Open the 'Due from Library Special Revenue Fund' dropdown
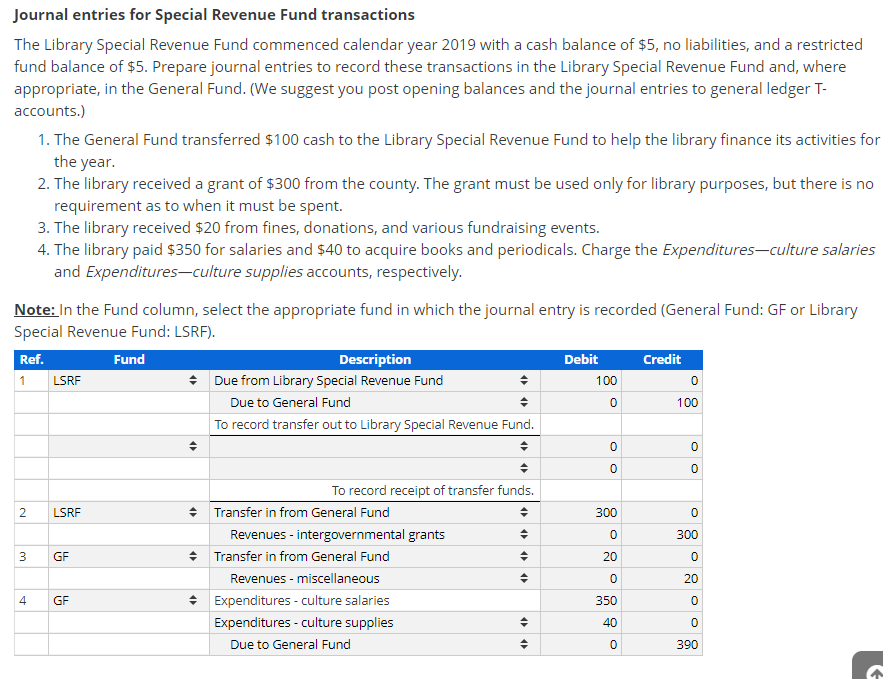Screen dimensions: 883x679 (x=523, y=380)
